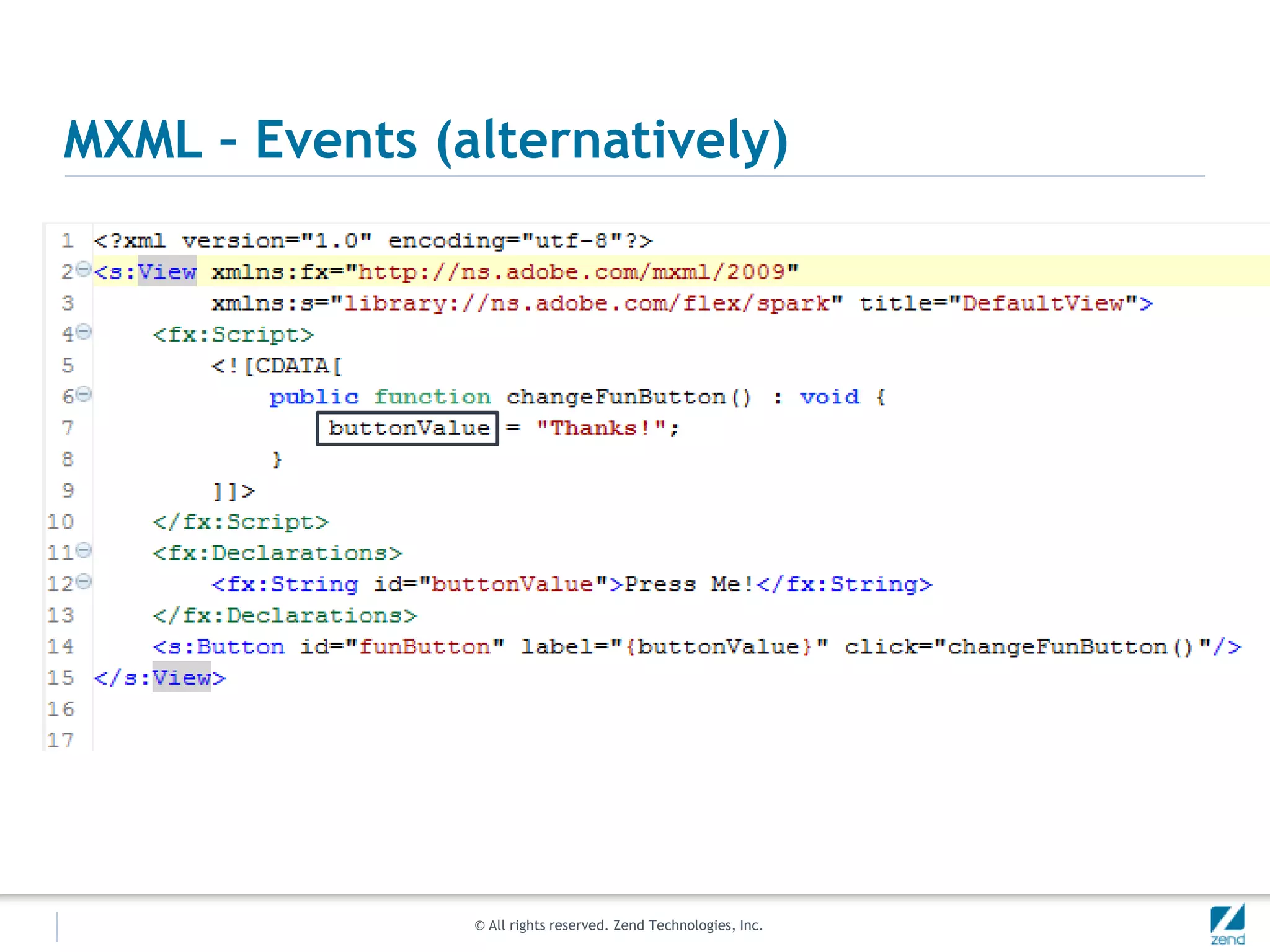Viewport: 1270px width, 952px height.
Task: Click the '</fx:Declarations>' closing tag
Action: pos(285,615)
